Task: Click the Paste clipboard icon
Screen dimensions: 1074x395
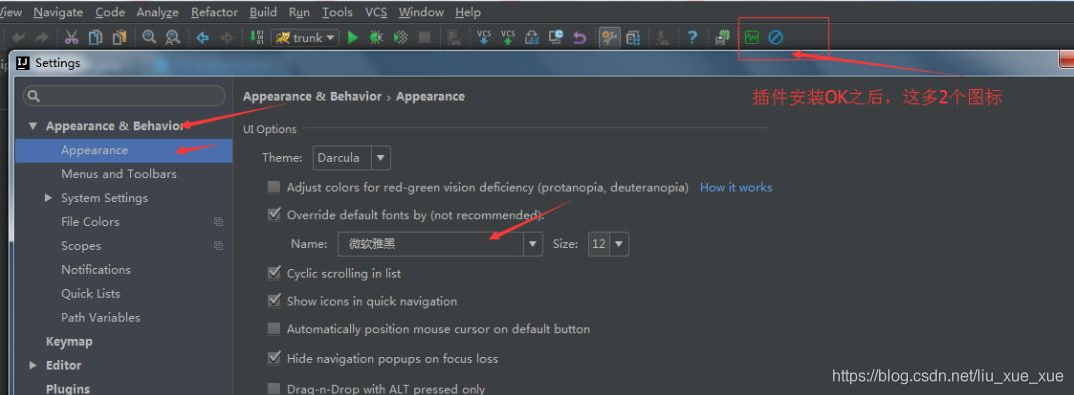Action: click(120, 38)
